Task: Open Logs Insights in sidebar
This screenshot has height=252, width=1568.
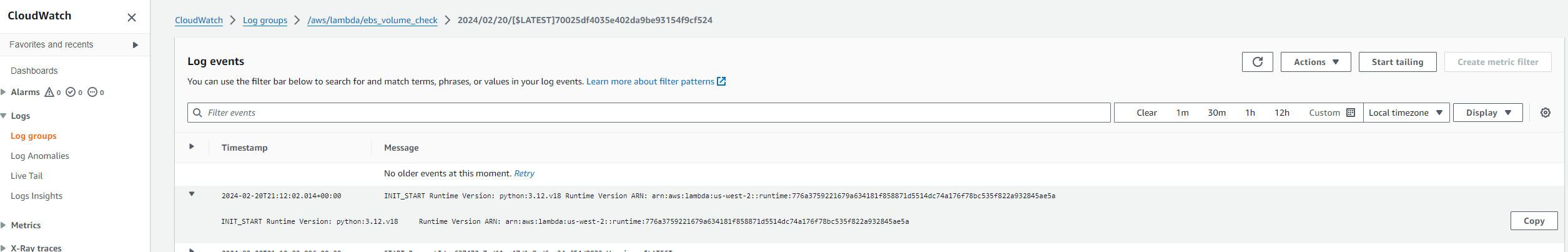Action: [36, 196]
